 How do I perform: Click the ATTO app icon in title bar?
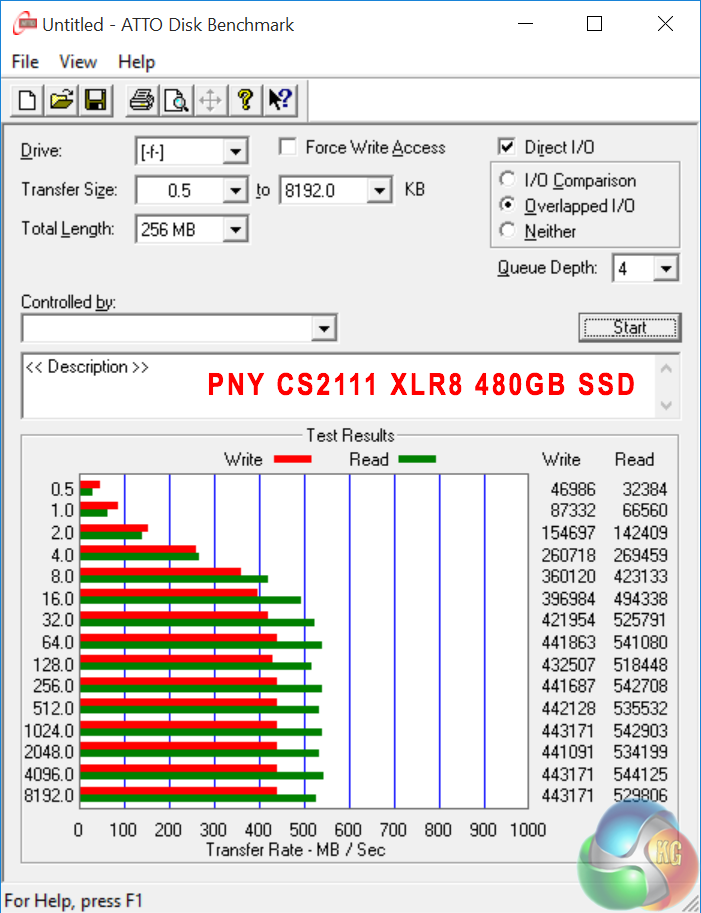24,24
